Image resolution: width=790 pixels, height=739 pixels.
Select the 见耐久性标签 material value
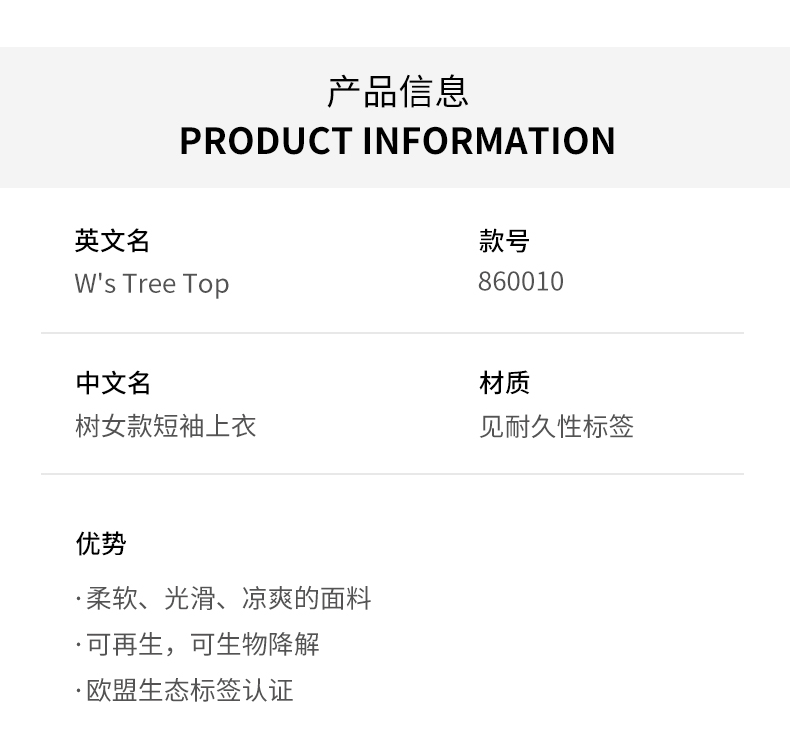[555, 426]
